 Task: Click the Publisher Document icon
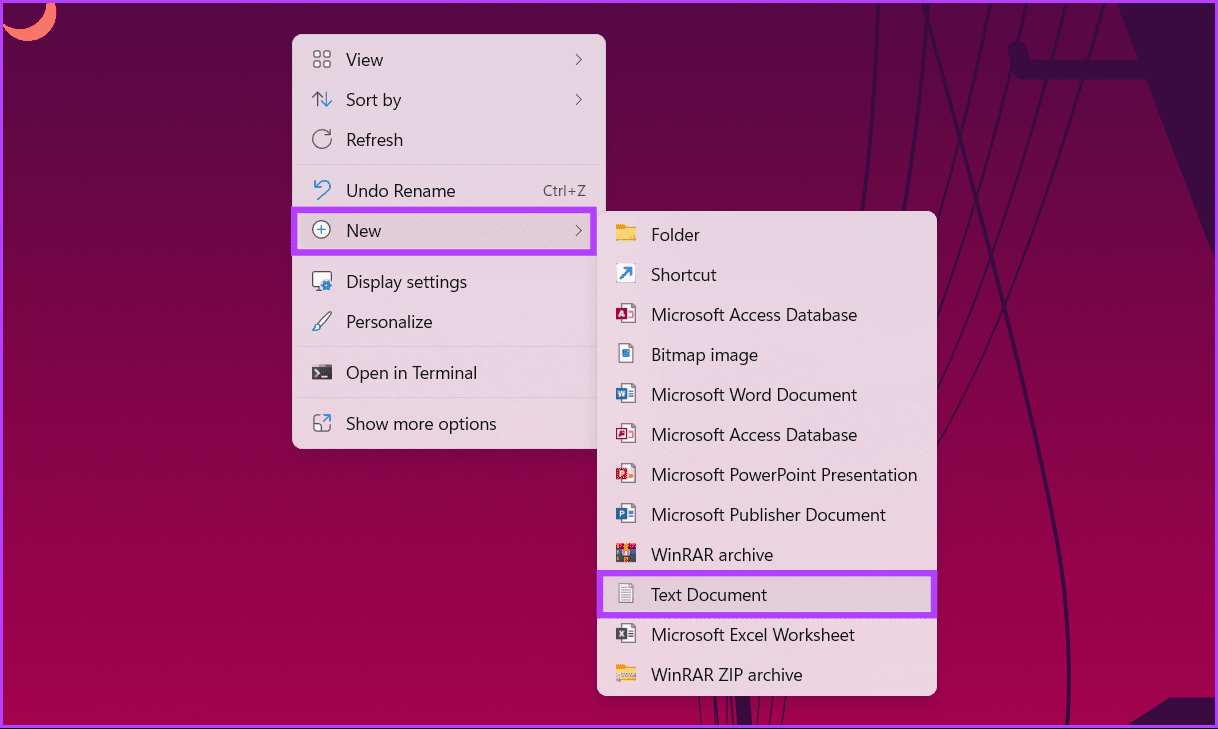click(626, 514)
